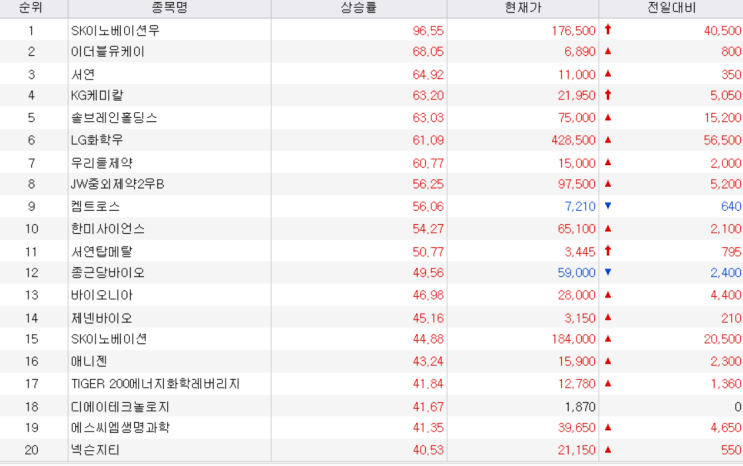This screenshot has width=743, height=466.
Task: Click red up triangle in 넥슨지티 row
Action: click(608, 449)
